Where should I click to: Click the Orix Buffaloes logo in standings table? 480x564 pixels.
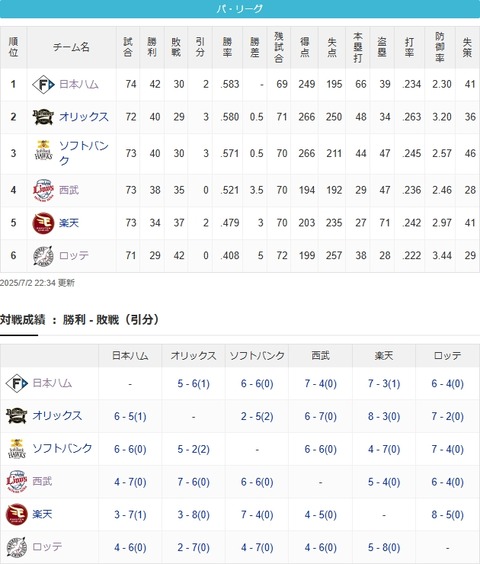pos(43,117)
